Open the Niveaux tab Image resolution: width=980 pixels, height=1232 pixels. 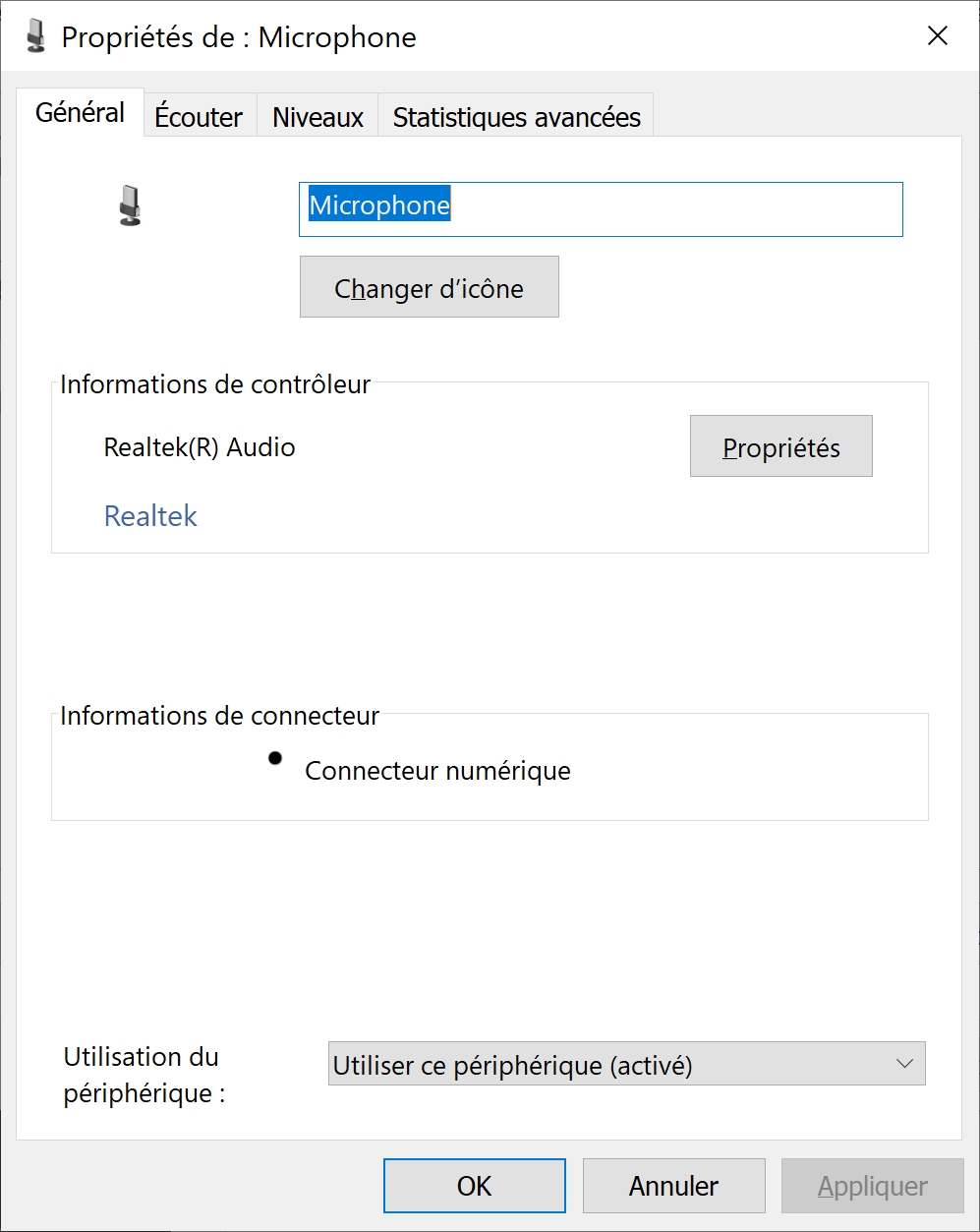pos(317,117)
